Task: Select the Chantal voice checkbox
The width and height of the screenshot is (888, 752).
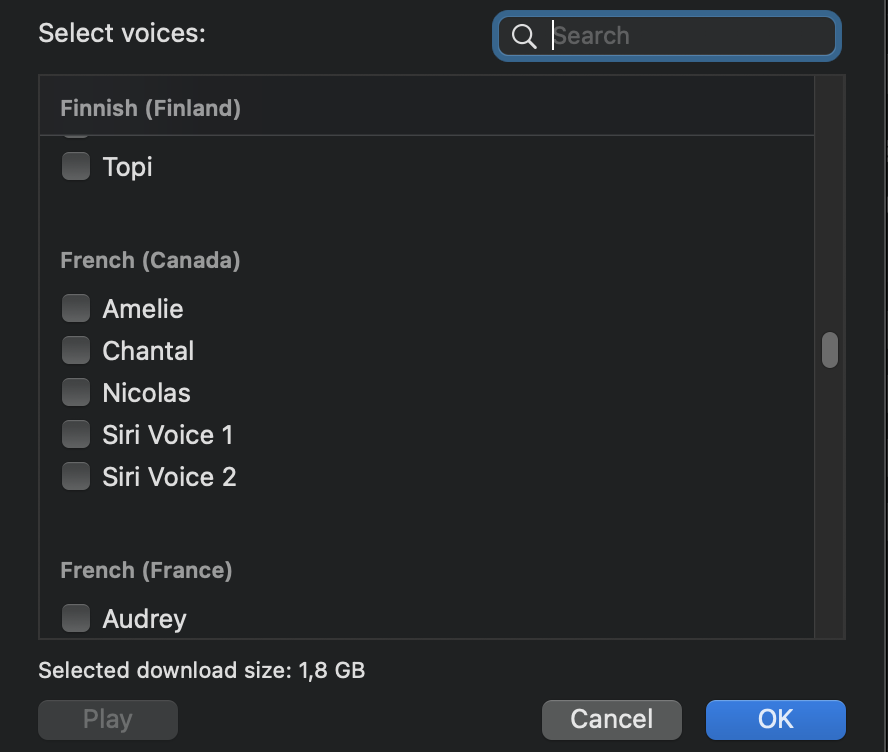Action: pyautogui.click(x=76, y=350)
